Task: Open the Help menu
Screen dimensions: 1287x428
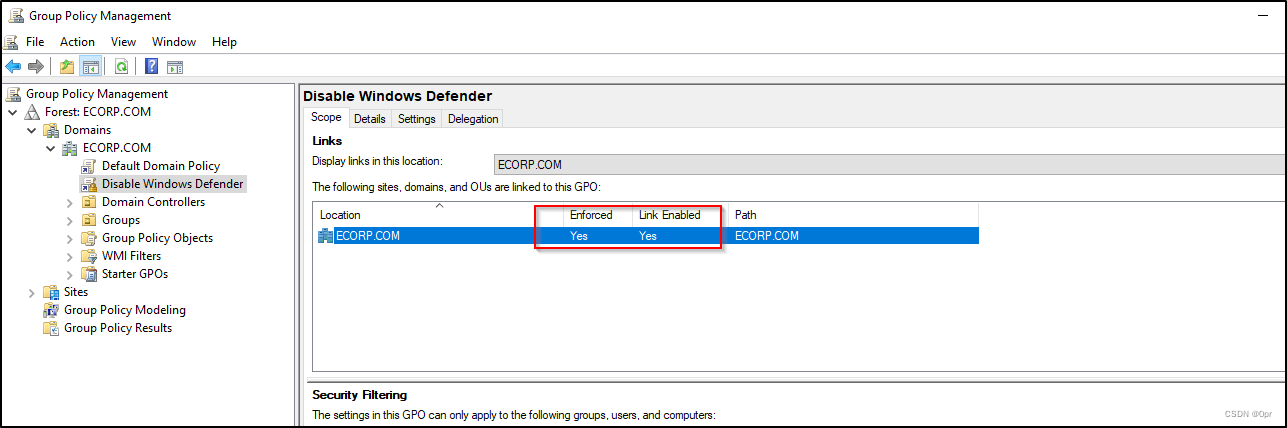Action: [224, 42]
